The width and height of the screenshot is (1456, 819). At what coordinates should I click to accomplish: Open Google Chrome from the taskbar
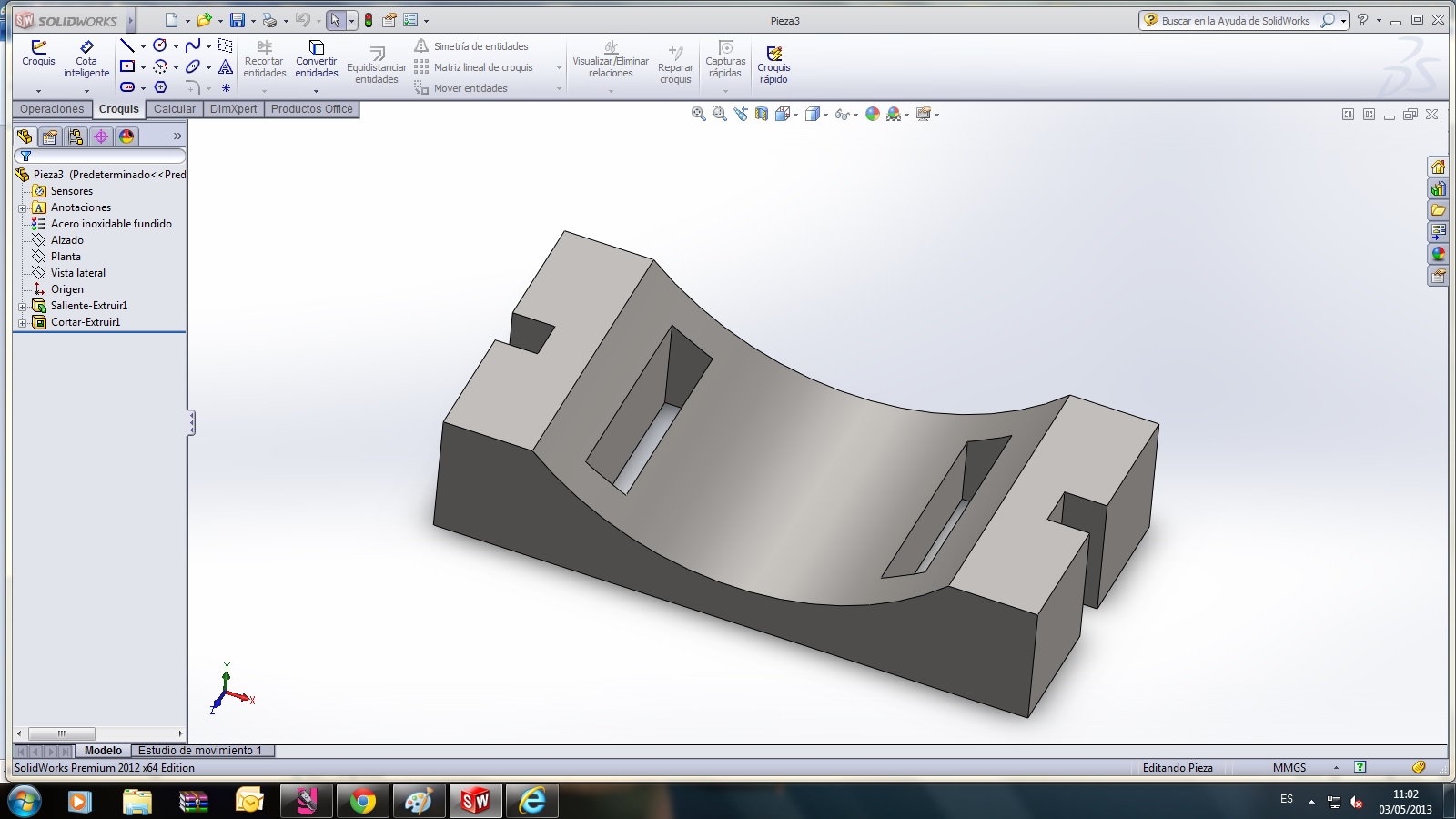tap(362, 801)
